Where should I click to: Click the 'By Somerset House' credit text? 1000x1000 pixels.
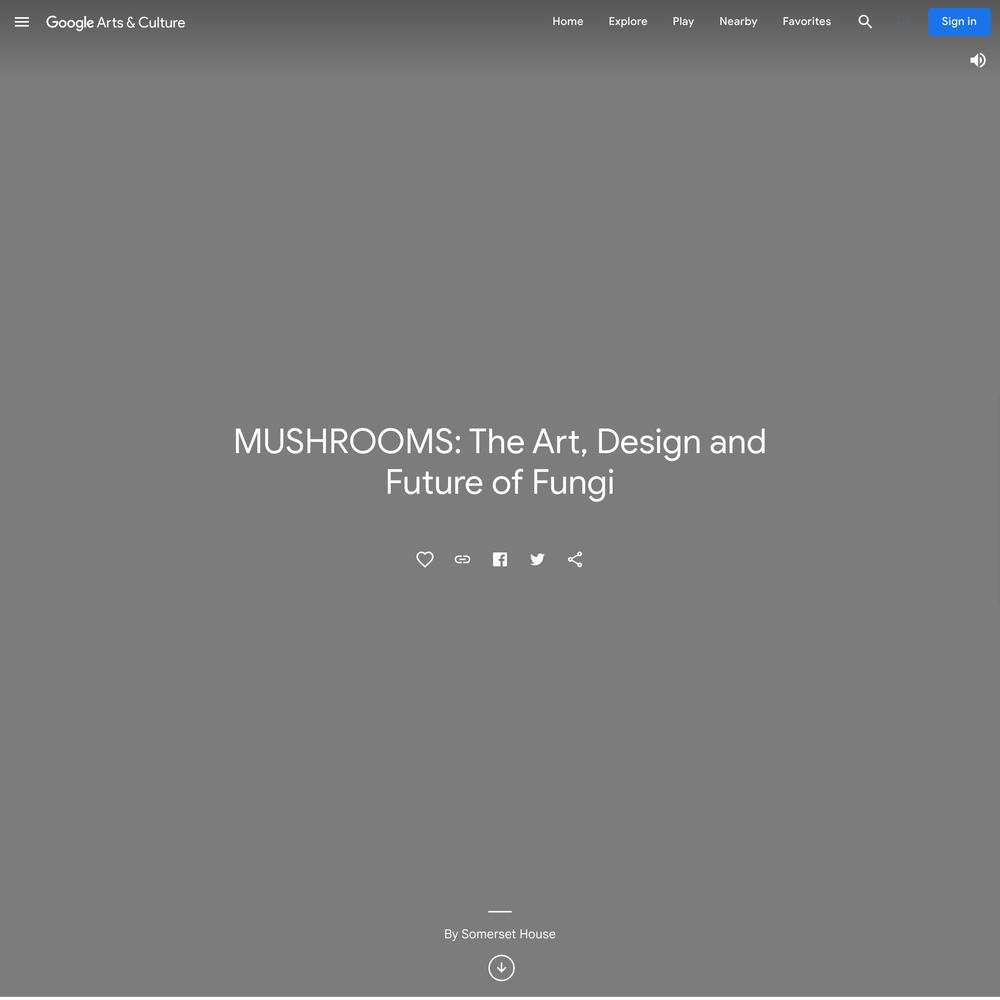tap(500, 934)
